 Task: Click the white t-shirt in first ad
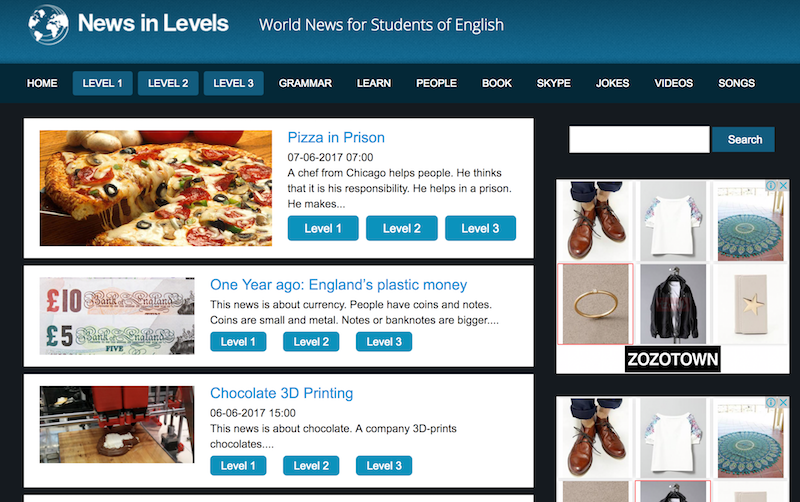click(673, 220)
